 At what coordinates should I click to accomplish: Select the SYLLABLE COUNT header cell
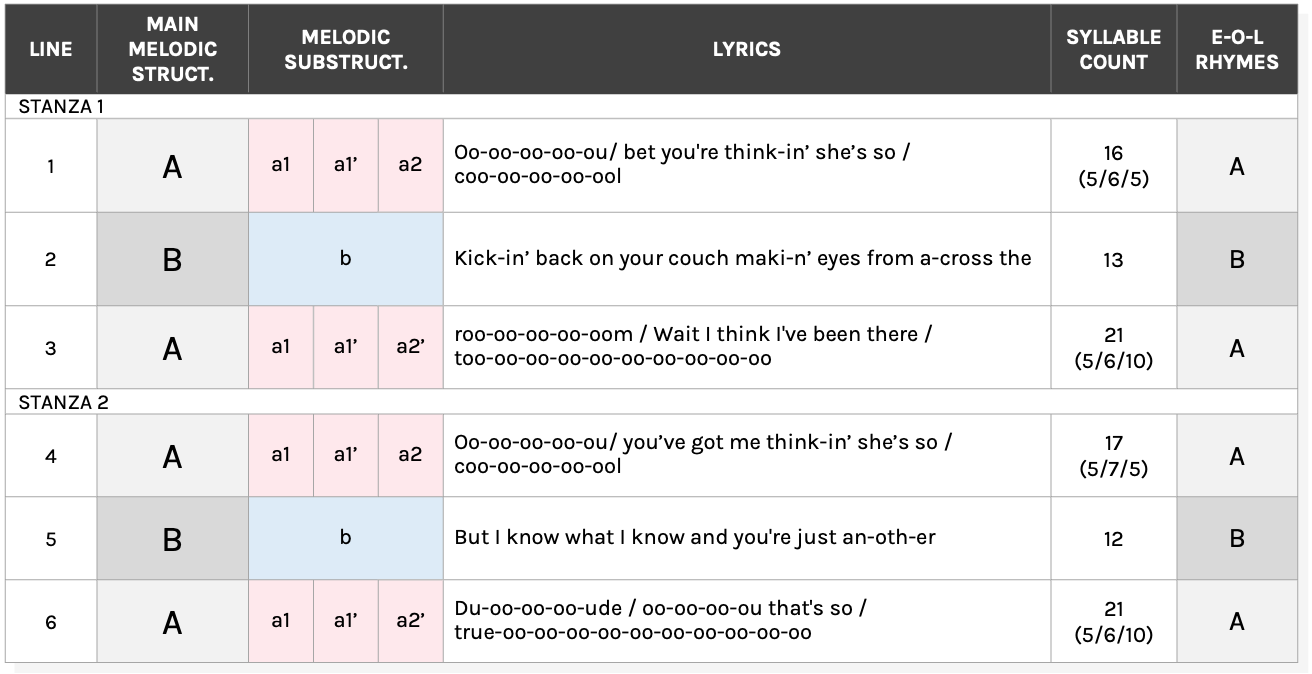pos(1113,49)
